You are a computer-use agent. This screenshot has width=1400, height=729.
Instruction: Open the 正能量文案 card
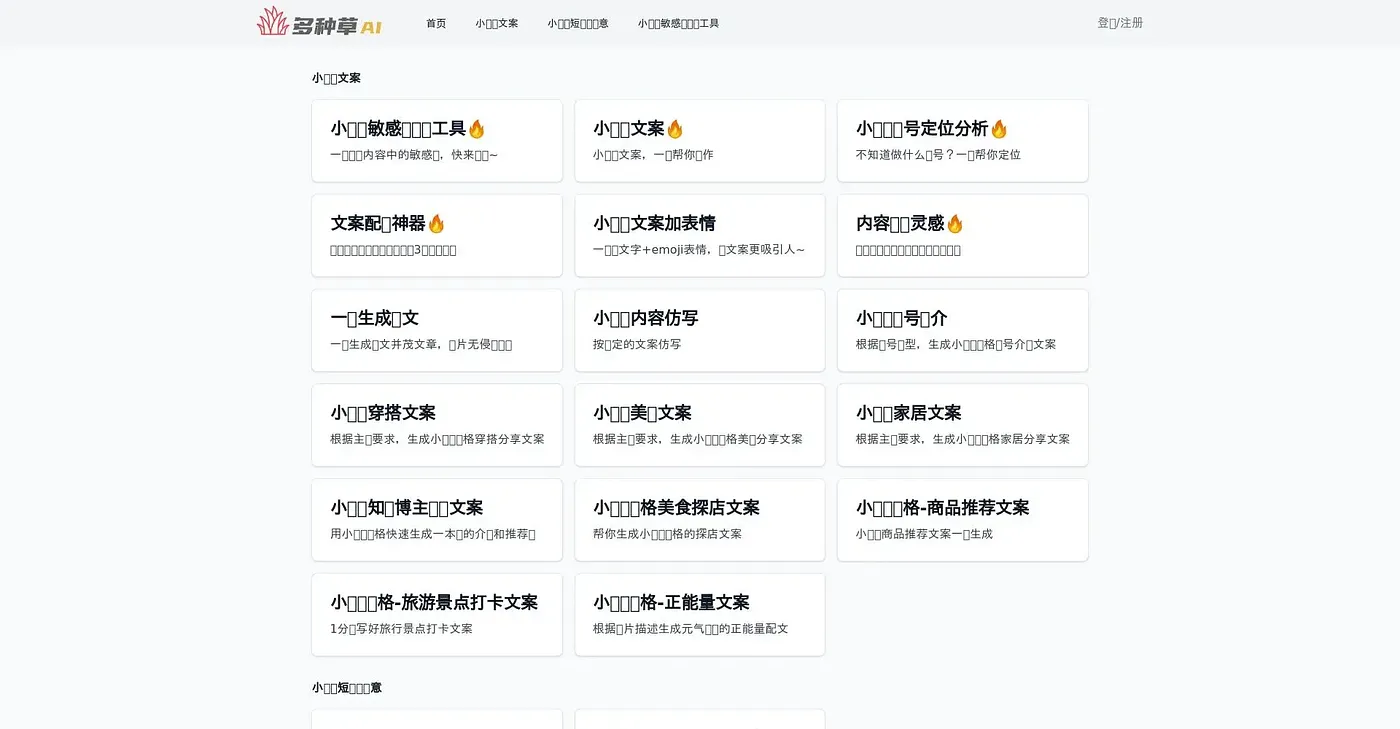click(700, 615)
